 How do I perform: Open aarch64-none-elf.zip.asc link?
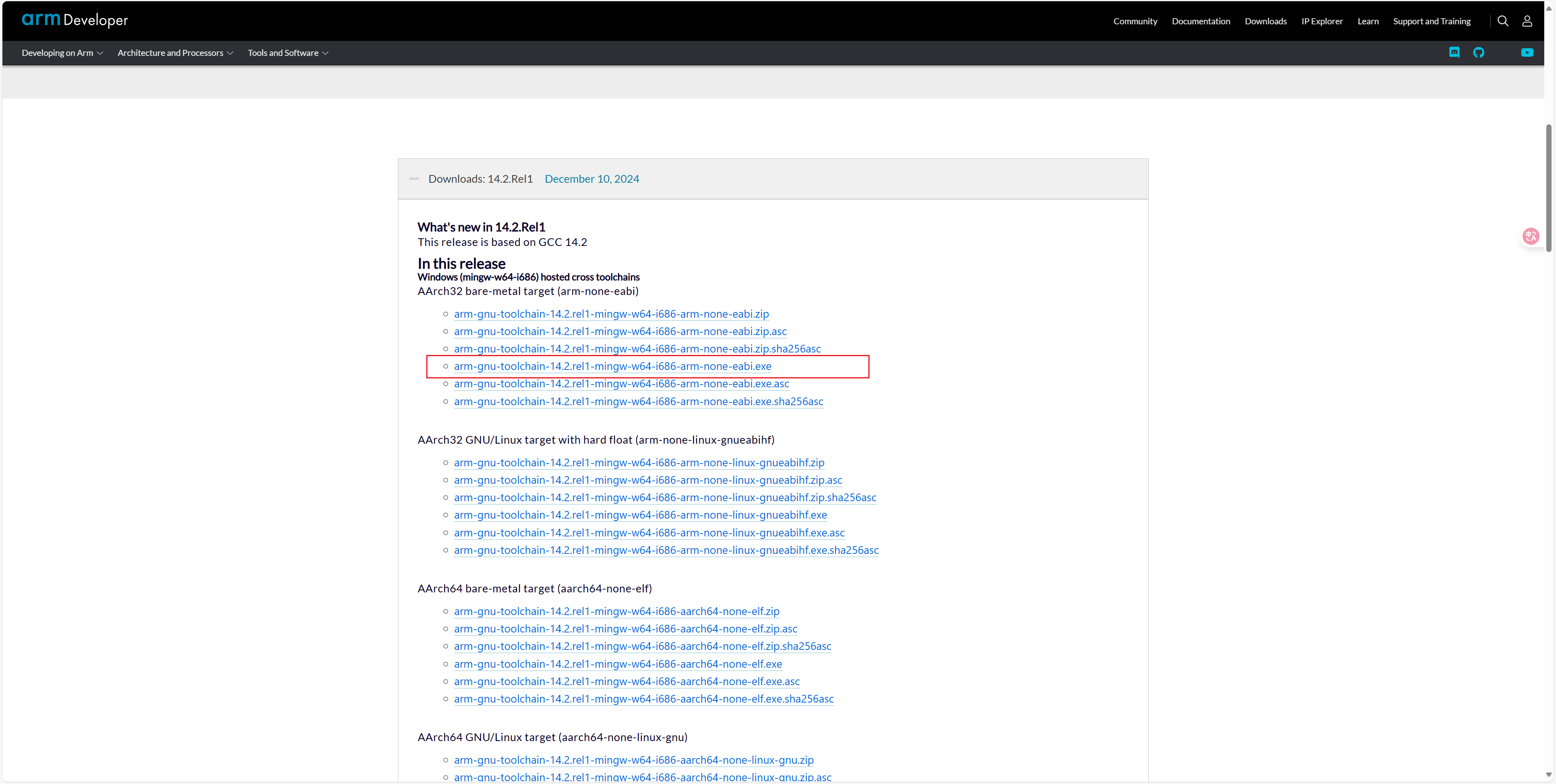tap(626, 629)
